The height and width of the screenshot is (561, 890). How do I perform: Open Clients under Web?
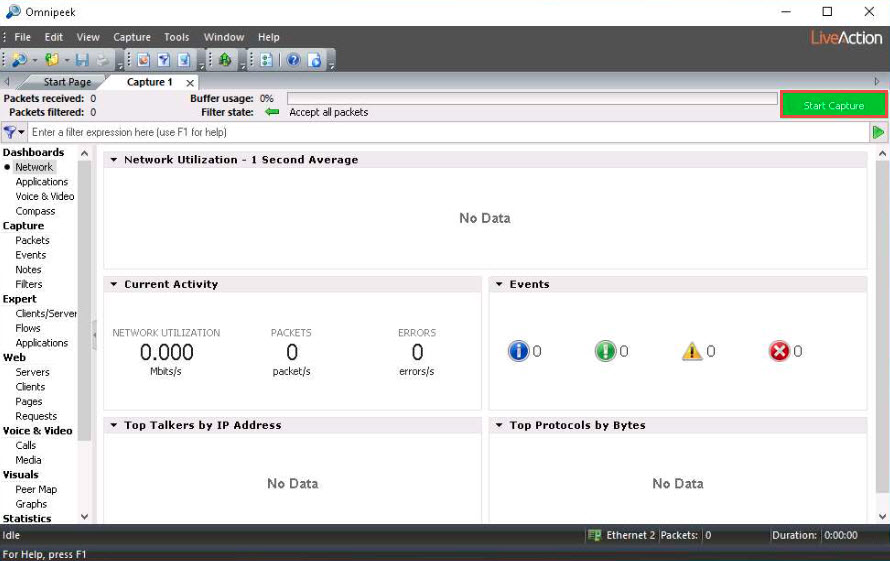[x=30, y=387]
